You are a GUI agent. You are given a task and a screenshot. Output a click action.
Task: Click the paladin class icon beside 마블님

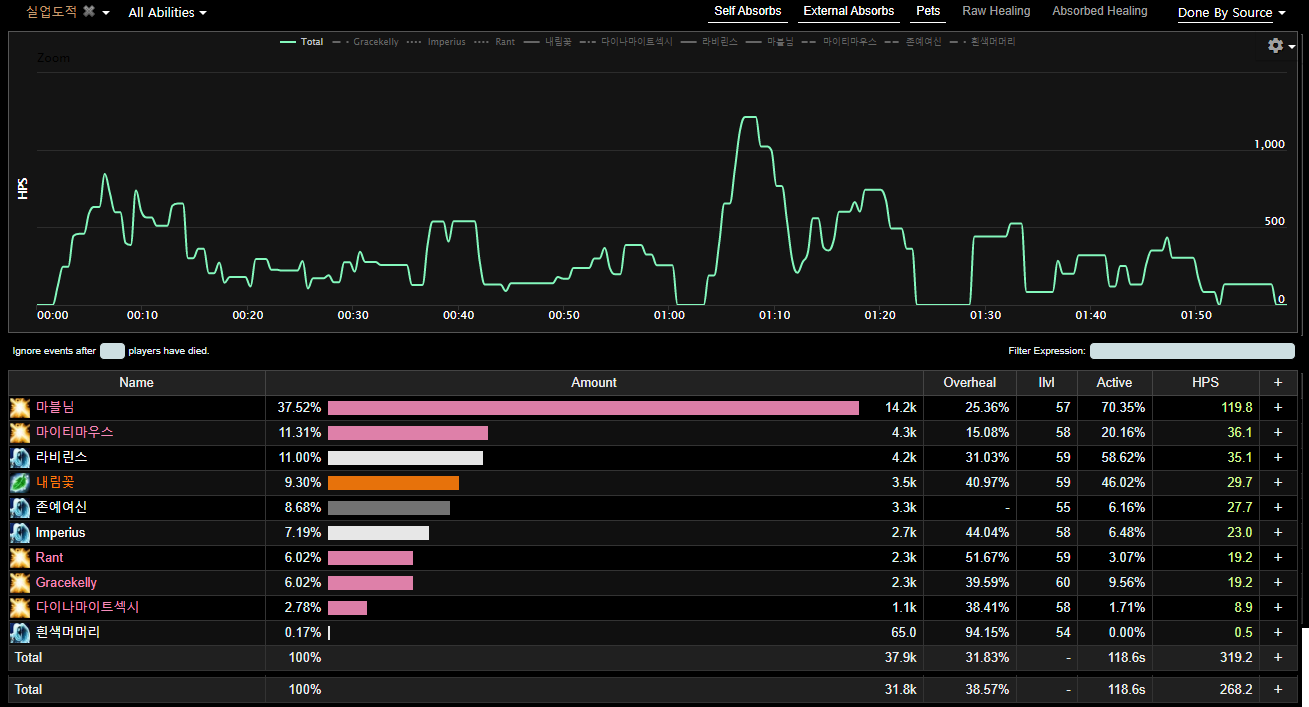20,407
